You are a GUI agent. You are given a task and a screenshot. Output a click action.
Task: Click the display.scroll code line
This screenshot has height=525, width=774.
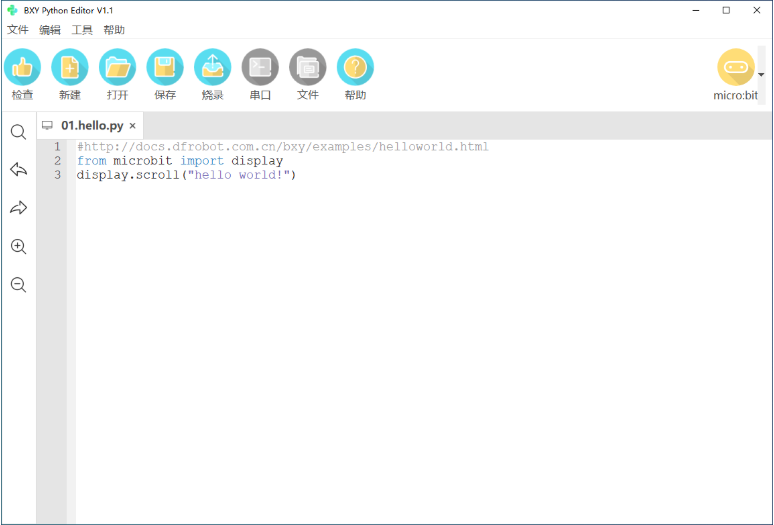pos(186,175)
